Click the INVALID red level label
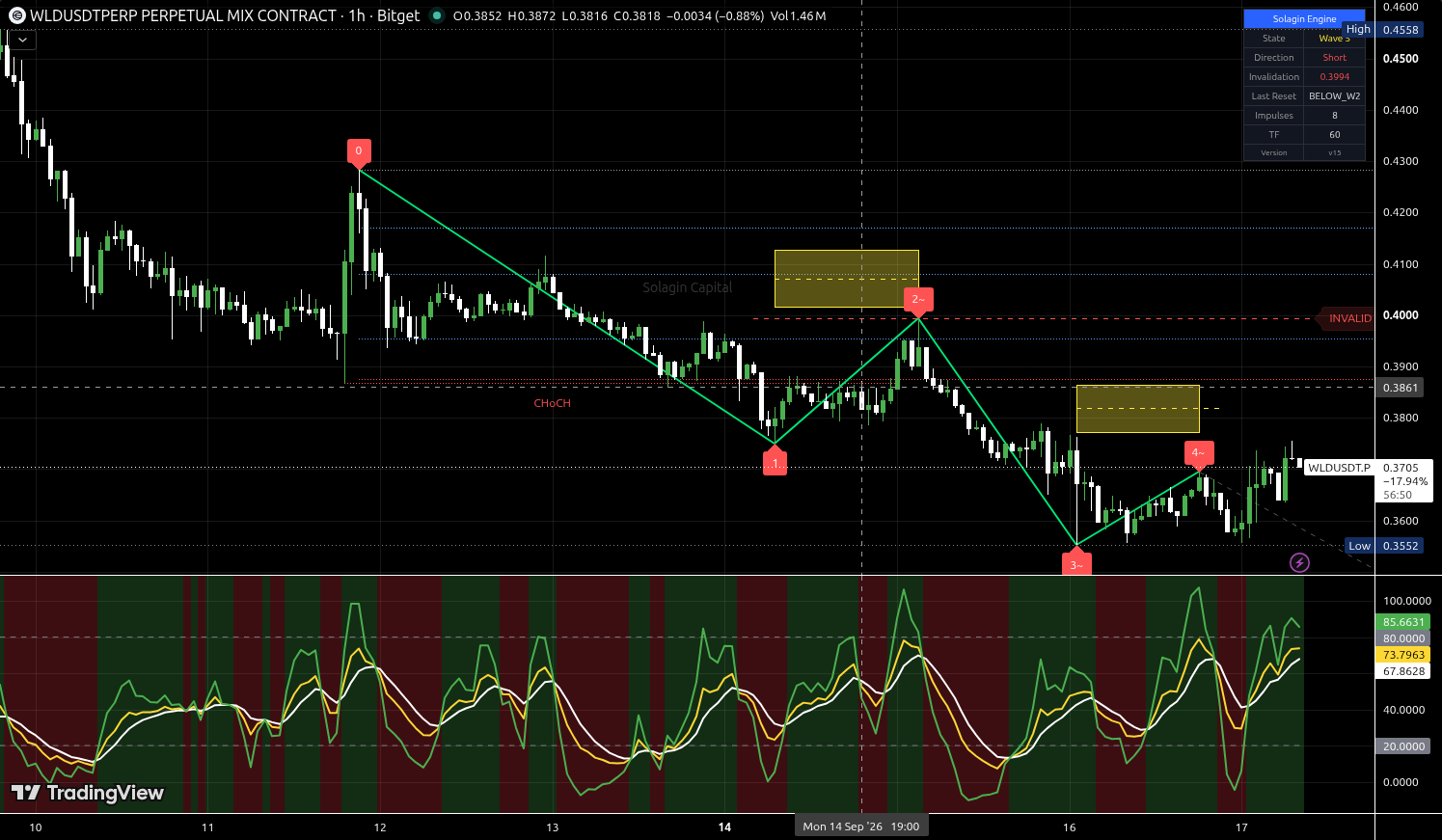1442x840 pixels. tap(1349, 318)
